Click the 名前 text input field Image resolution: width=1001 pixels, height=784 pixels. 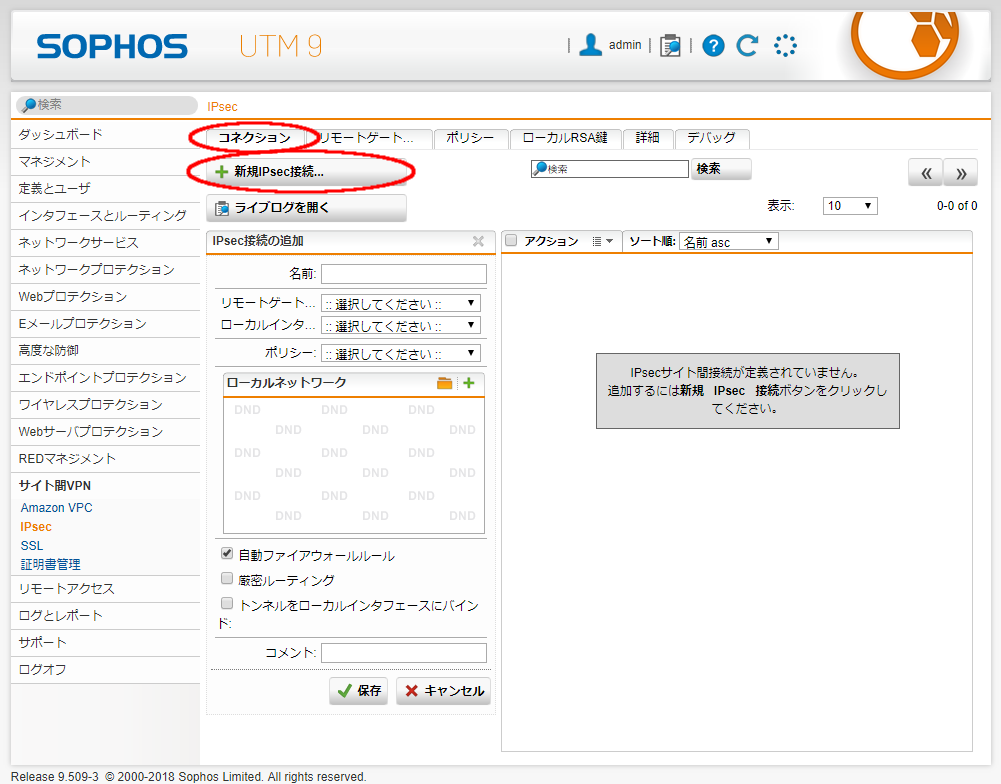[403, 274]
